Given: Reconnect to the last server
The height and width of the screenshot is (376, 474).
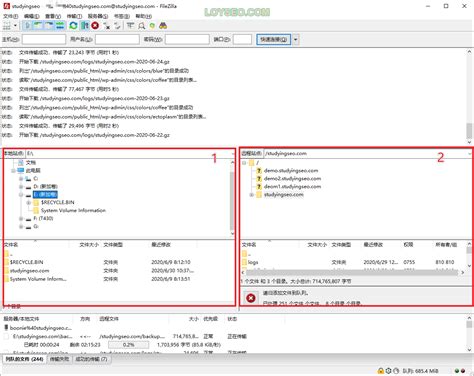Looking at the screenshot, I should point(117,26).
